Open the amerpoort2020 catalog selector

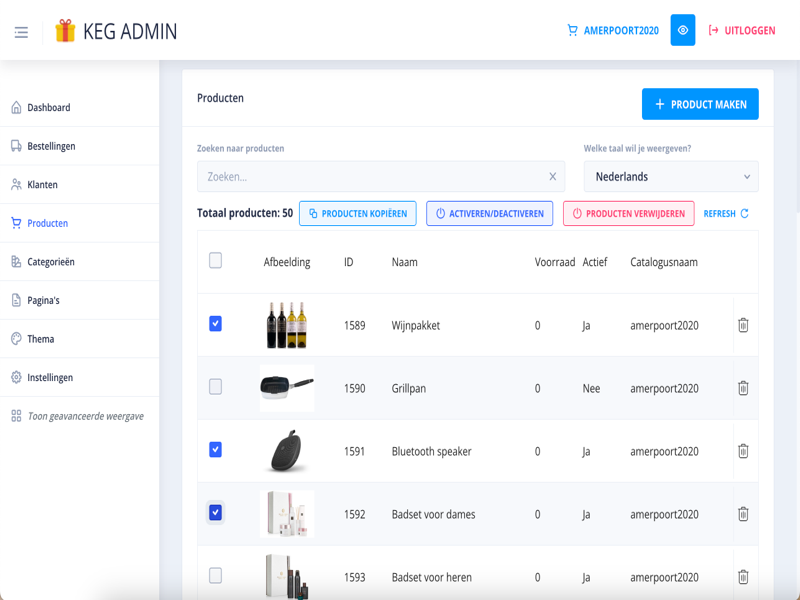tap(613, 31)
